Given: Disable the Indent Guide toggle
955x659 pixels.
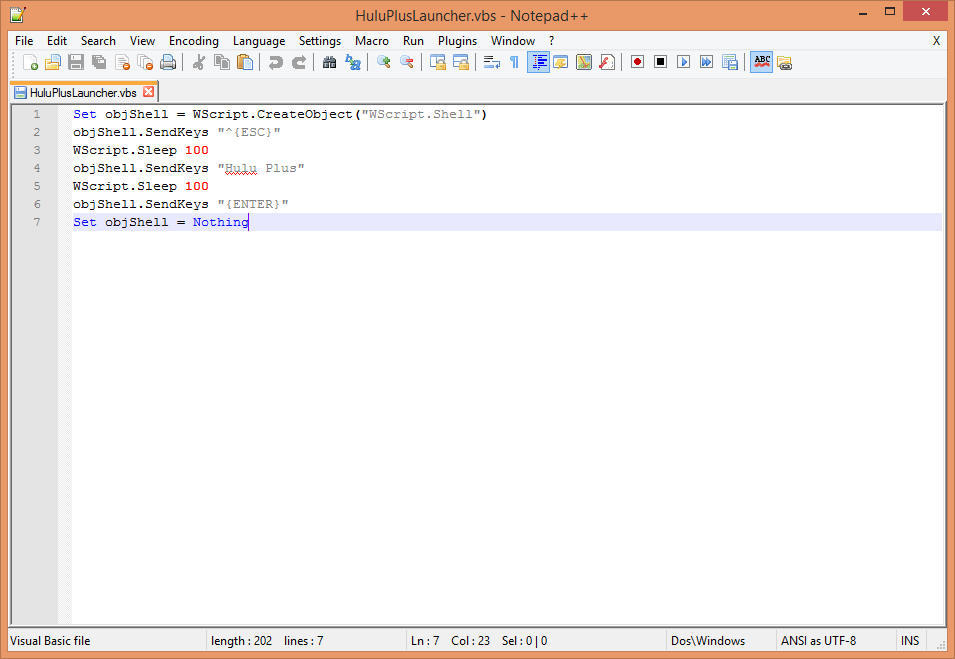Looking at the screenshot, I should pos(538,62).
